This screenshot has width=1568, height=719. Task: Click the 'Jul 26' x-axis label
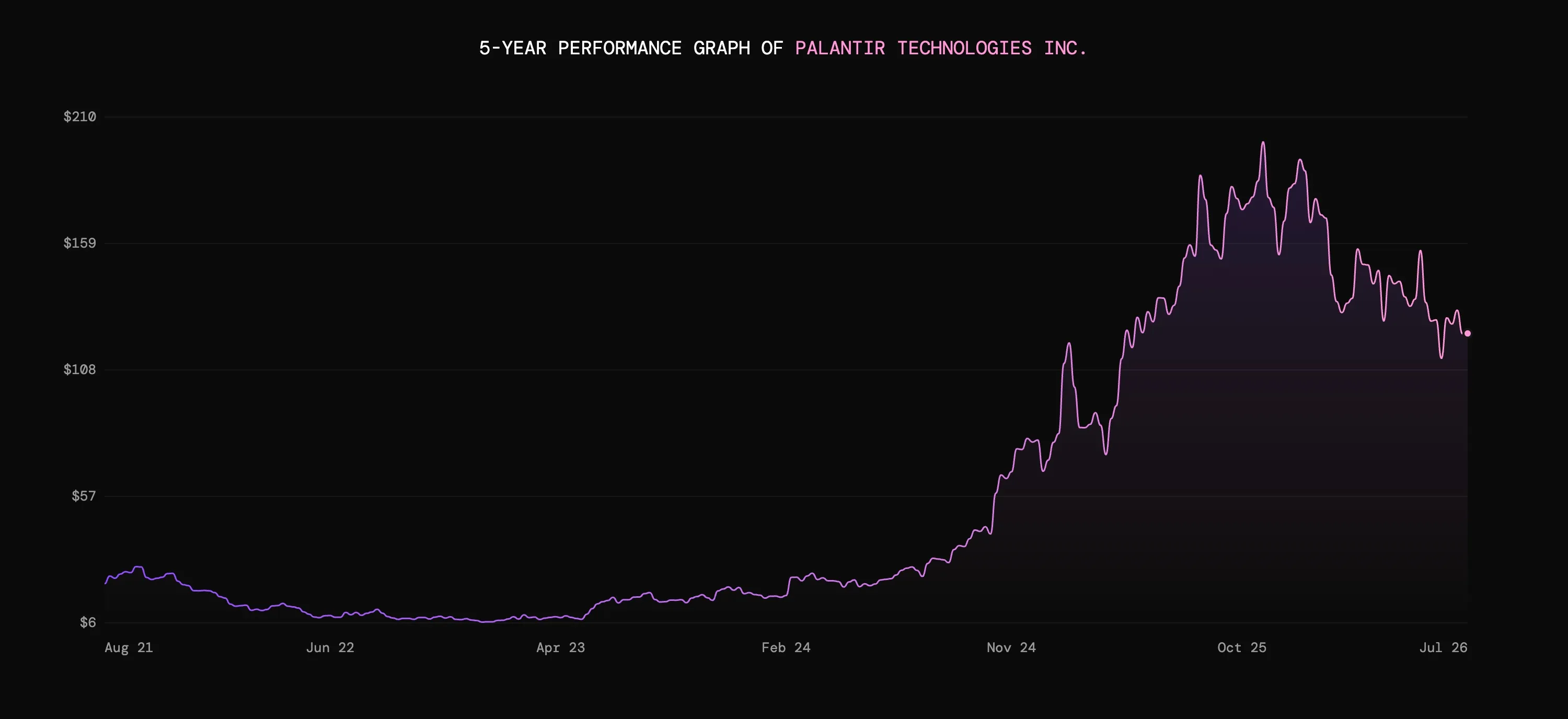coord(1443,647)
